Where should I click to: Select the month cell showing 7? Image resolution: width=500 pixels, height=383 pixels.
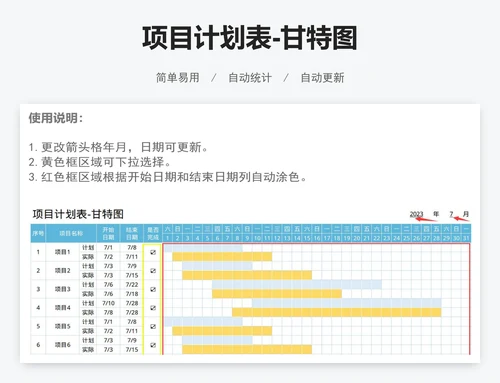coord(451,214)
